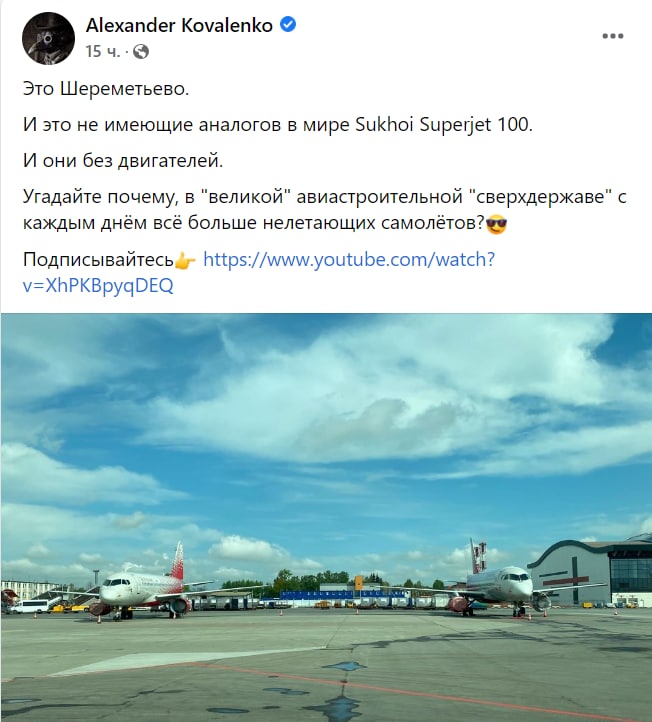Open the three-dot post options menu
The width and height of the screenshot is (652, 722).
(x=613, y=36)
